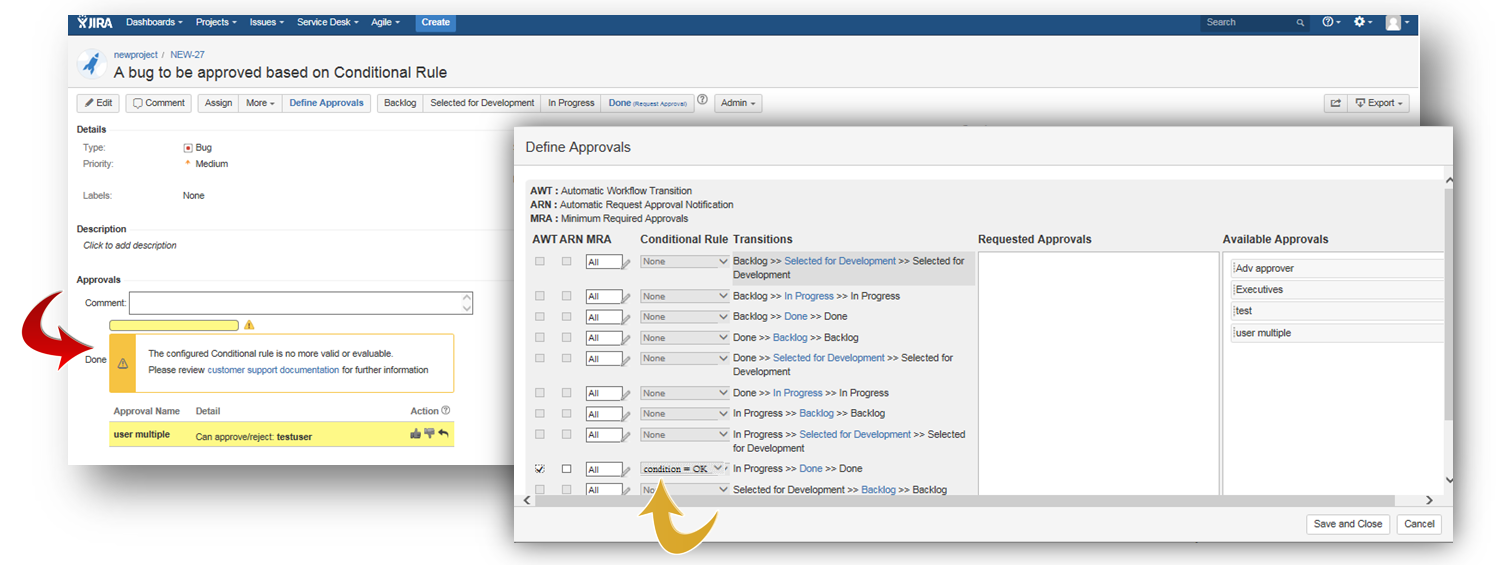The width and height of the screenshot is (1496, 565).
Task: Click the approval Comment text field
Action: tap(300, 303)
